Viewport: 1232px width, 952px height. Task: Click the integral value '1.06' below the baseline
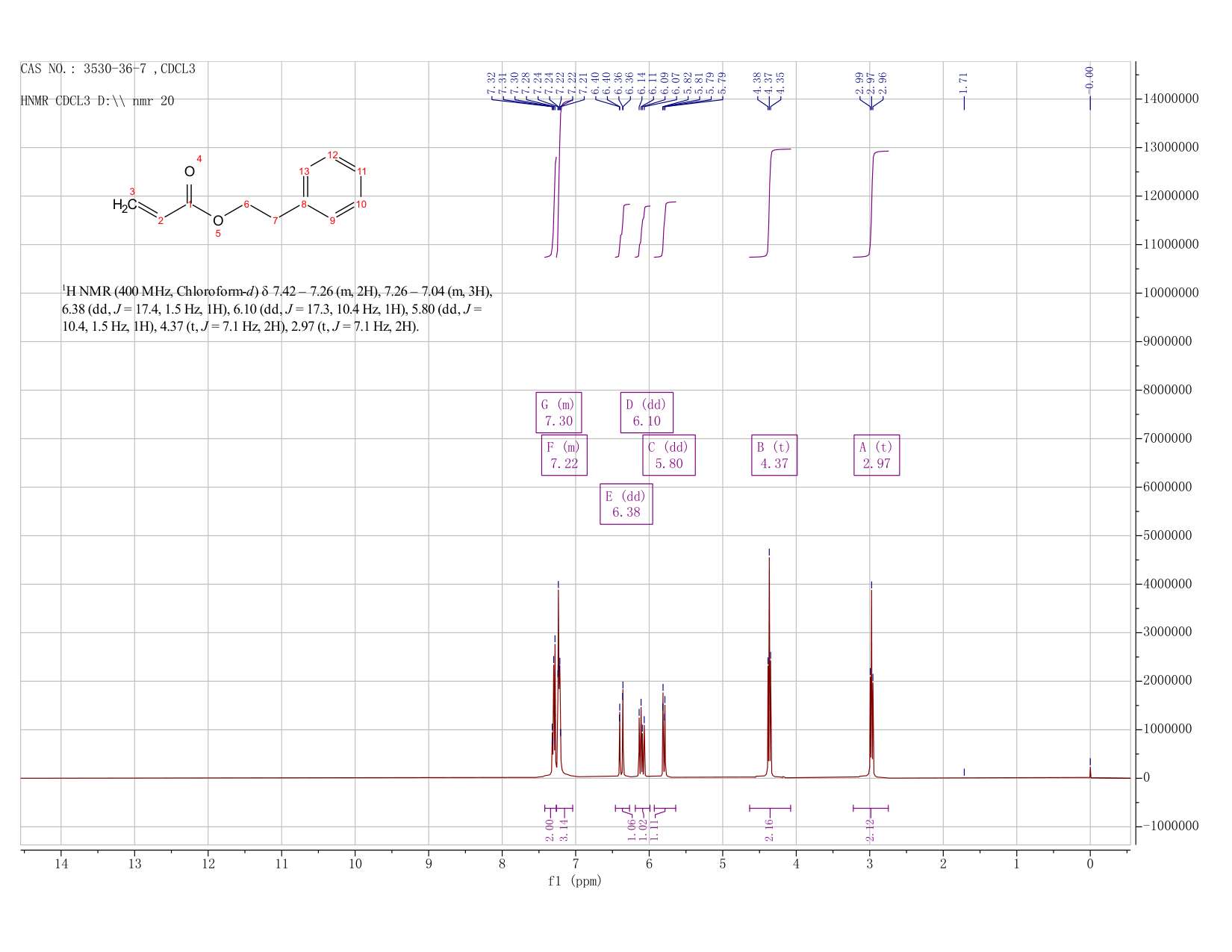(x=632, y=830)
